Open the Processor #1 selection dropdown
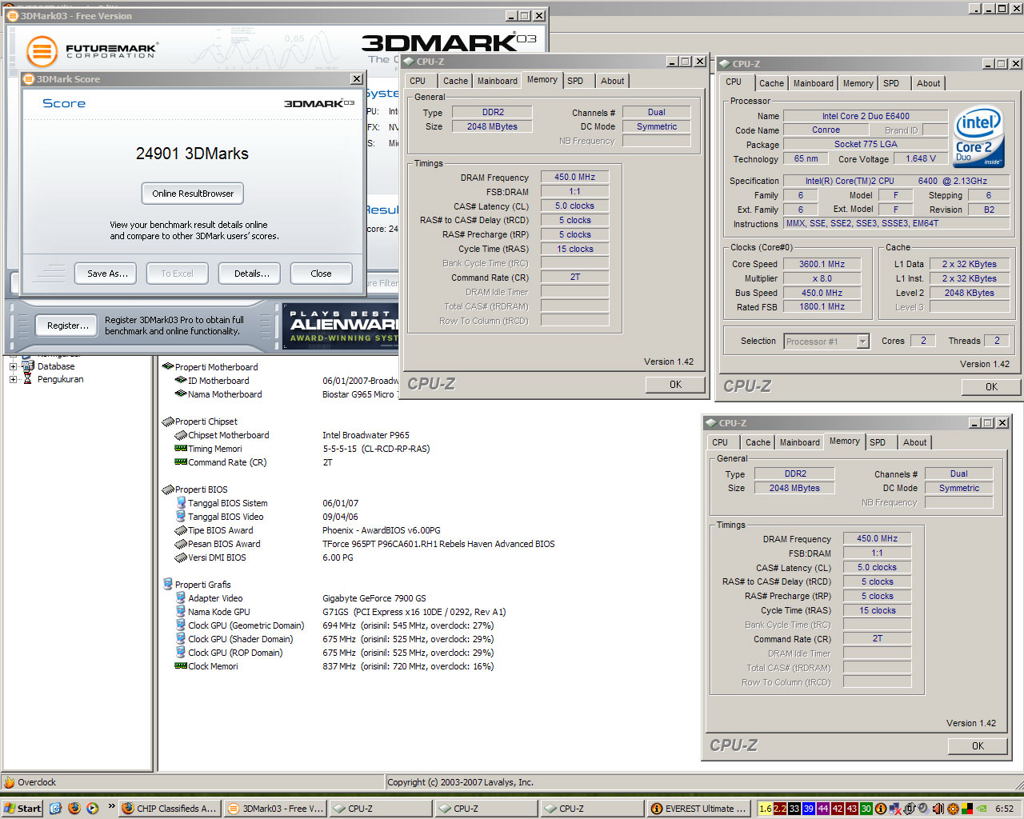 coord(863,341)
